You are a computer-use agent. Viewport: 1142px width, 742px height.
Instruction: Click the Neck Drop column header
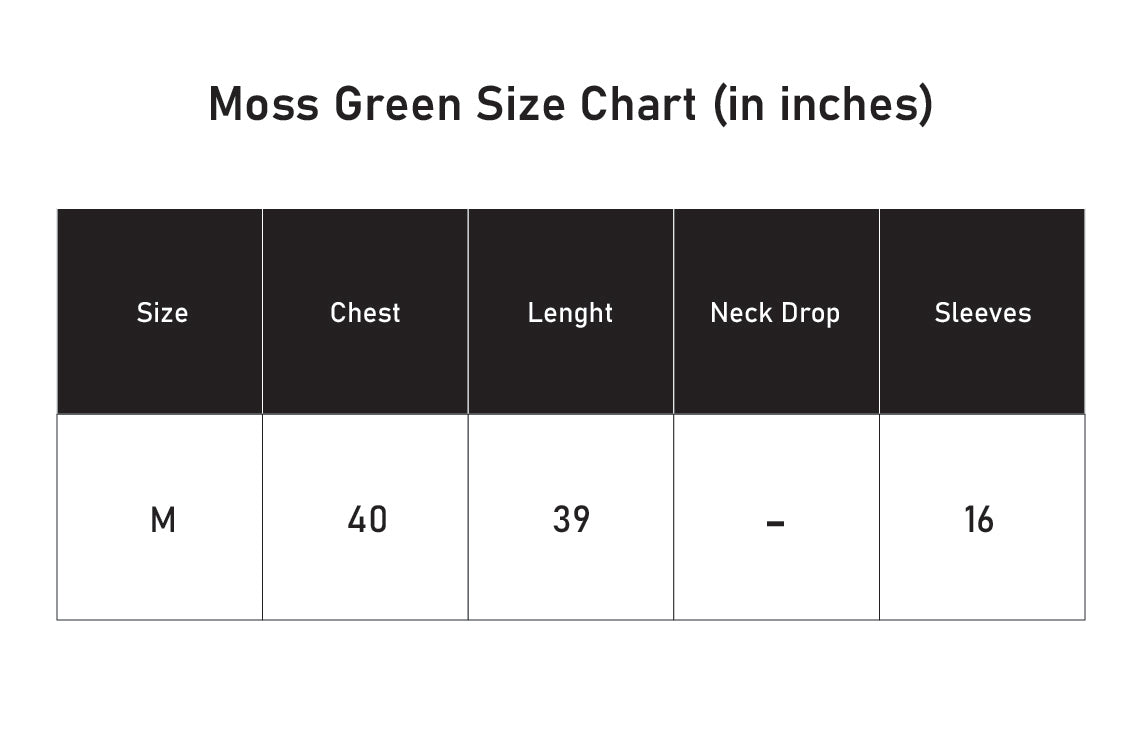point(775,313)
